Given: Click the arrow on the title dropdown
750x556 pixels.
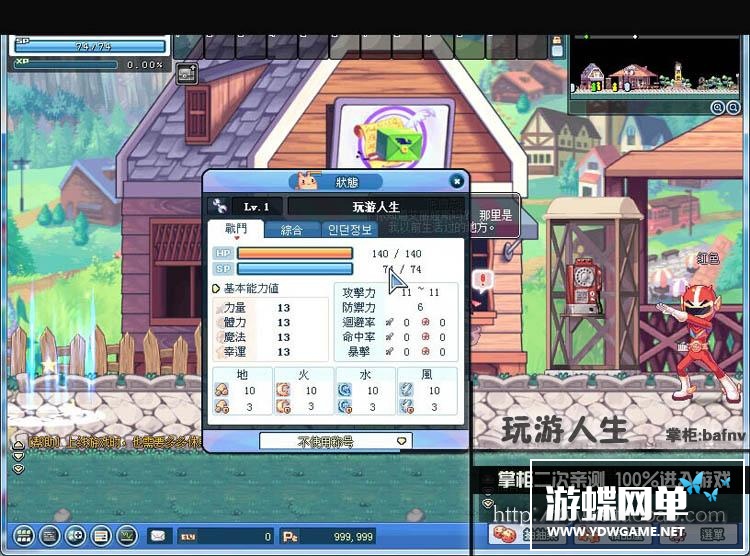Looking at the screenshot, I should click(402, 441).
